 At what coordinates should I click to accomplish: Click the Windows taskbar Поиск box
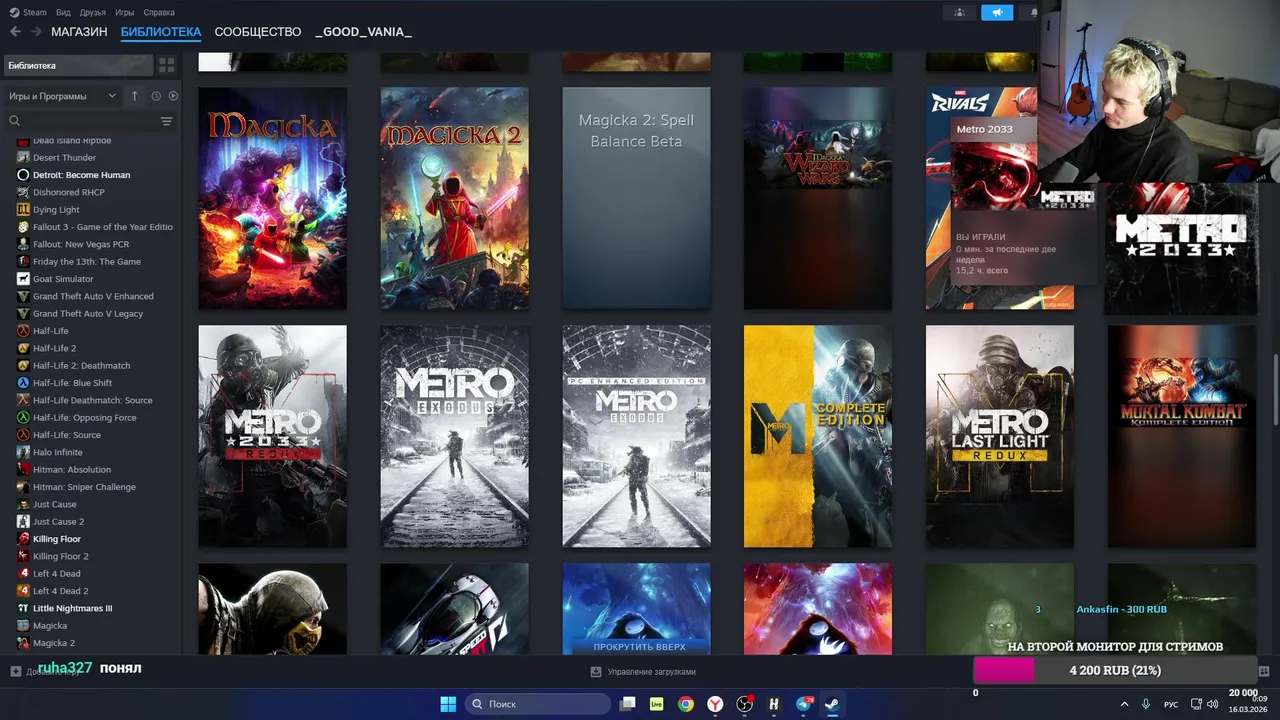point(539,704)
